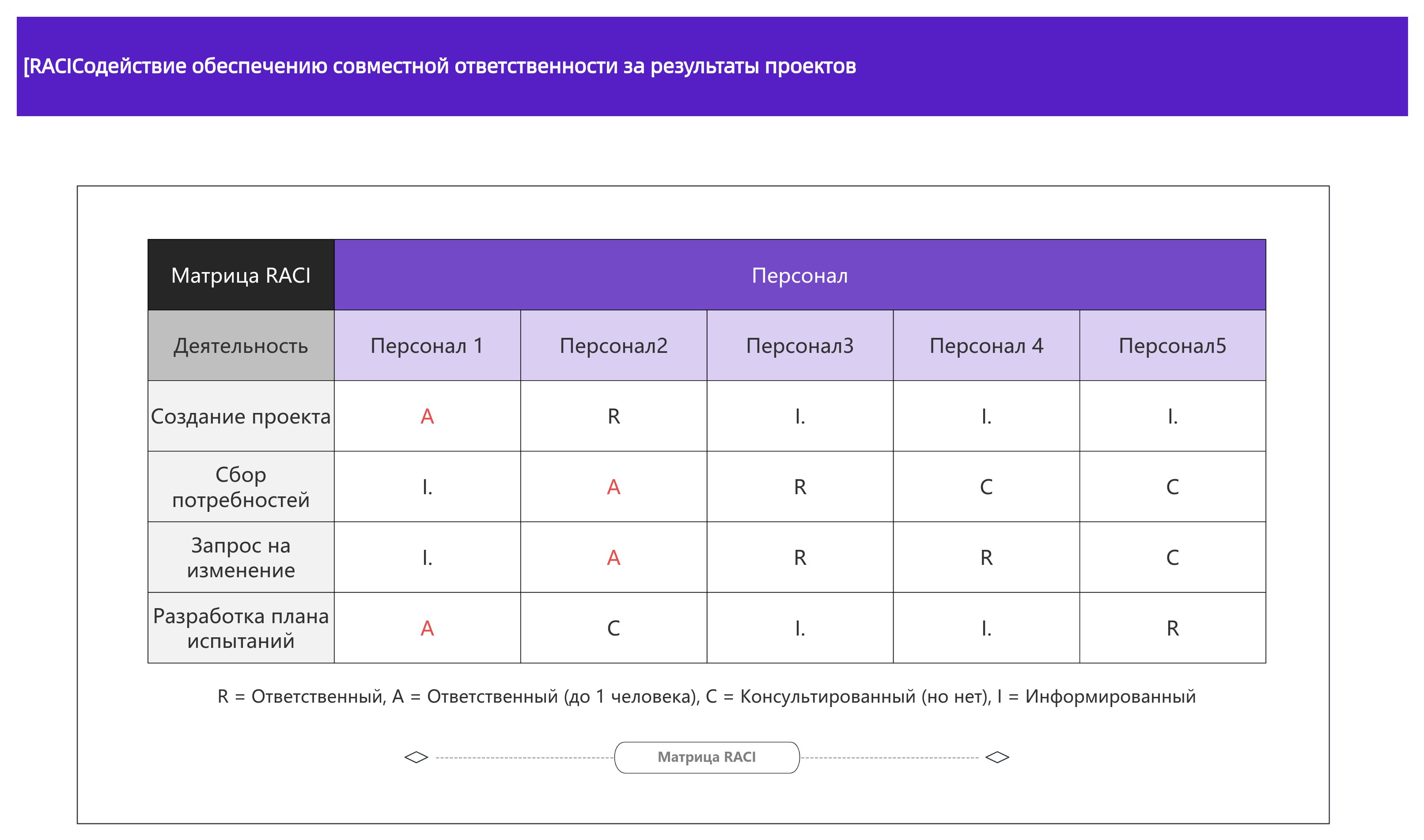This screenshot has height=840, width=1424.
Task: Click R in Сбор потребностей row
Action: [800, 487]
